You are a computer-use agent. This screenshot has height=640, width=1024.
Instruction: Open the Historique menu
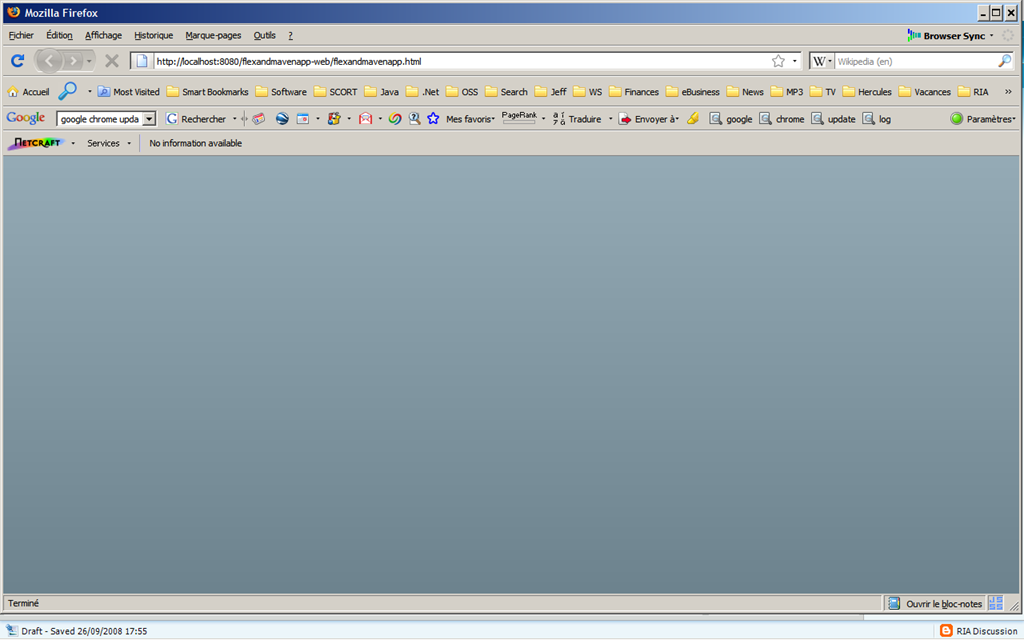tap(153, 35)
